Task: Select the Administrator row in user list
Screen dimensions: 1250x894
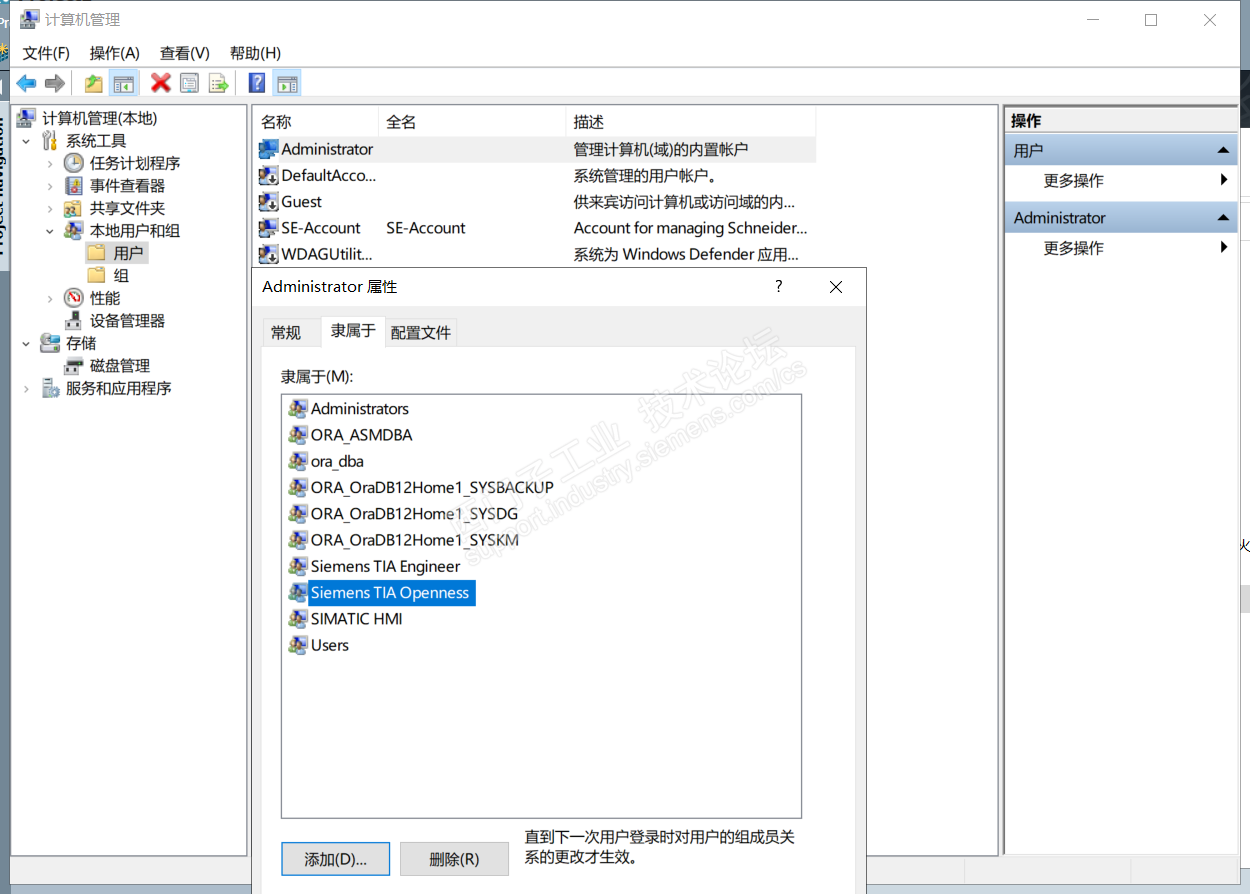Action: pyautogui.click(x=535, y=149)
